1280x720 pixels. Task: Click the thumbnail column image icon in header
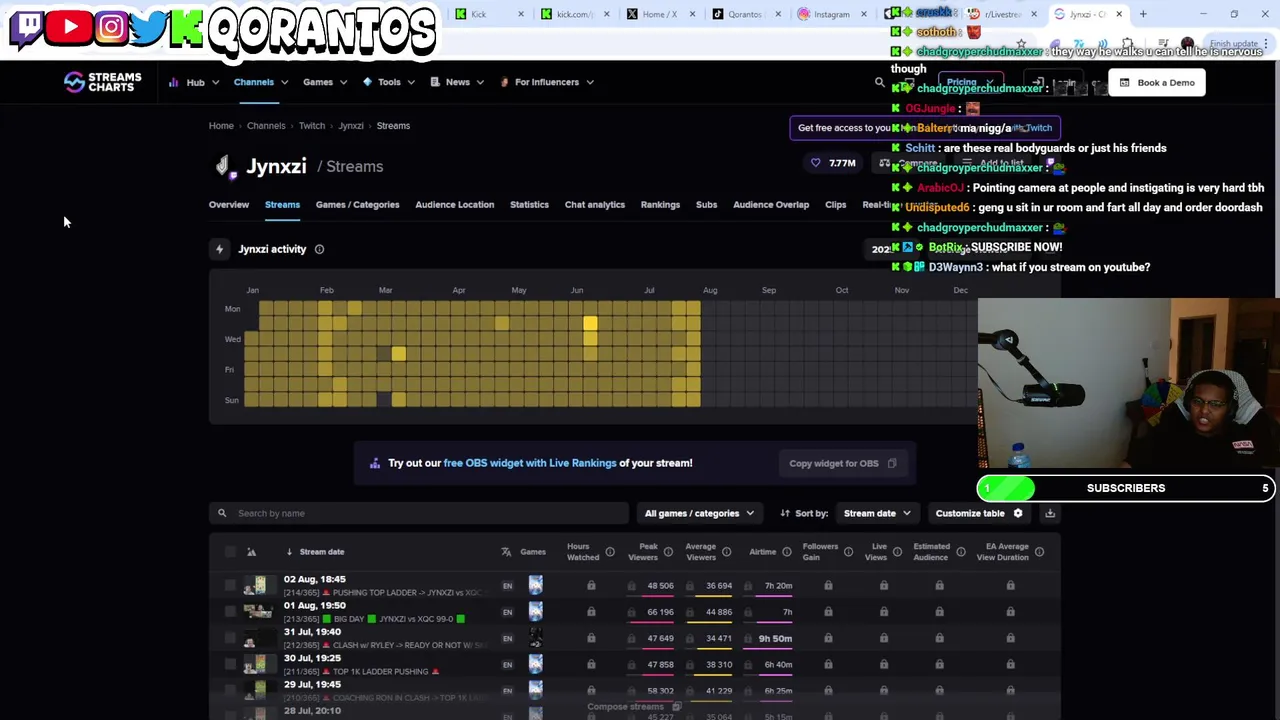coord(251,552)
